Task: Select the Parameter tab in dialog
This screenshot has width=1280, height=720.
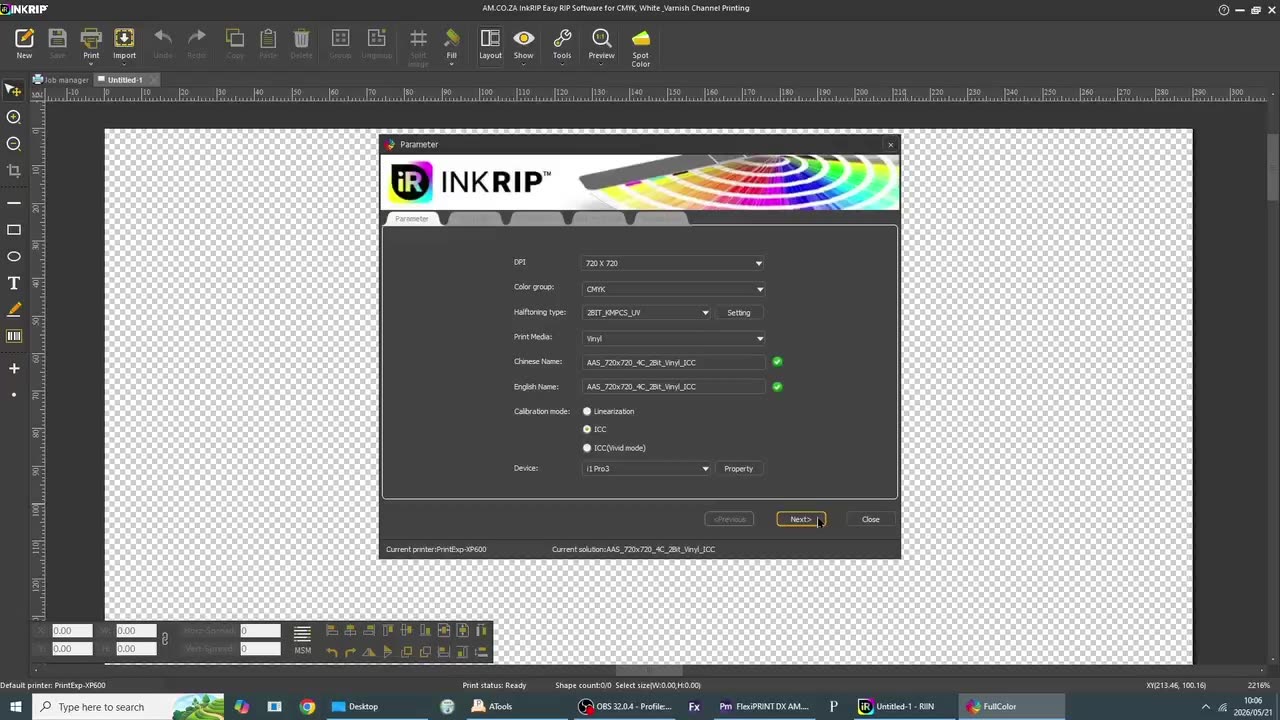Action: click(412, 218)
